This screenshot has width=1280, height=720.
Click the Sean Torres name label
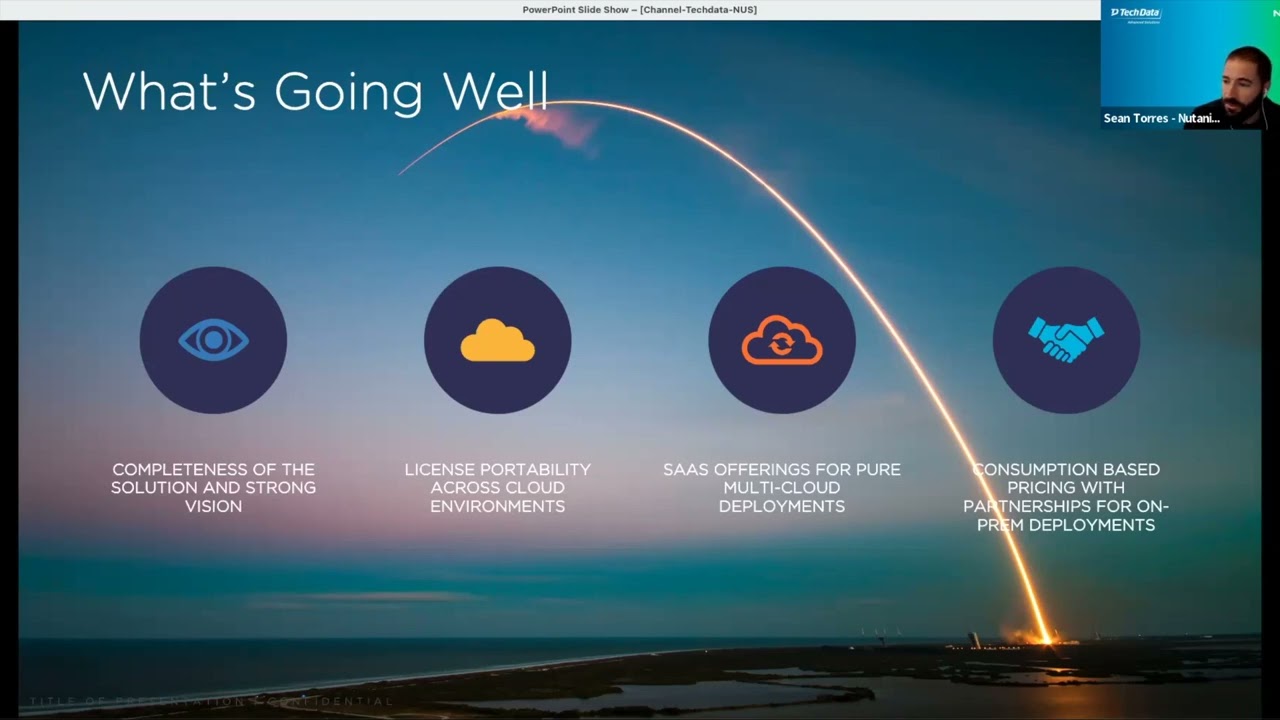point(1161,118)
